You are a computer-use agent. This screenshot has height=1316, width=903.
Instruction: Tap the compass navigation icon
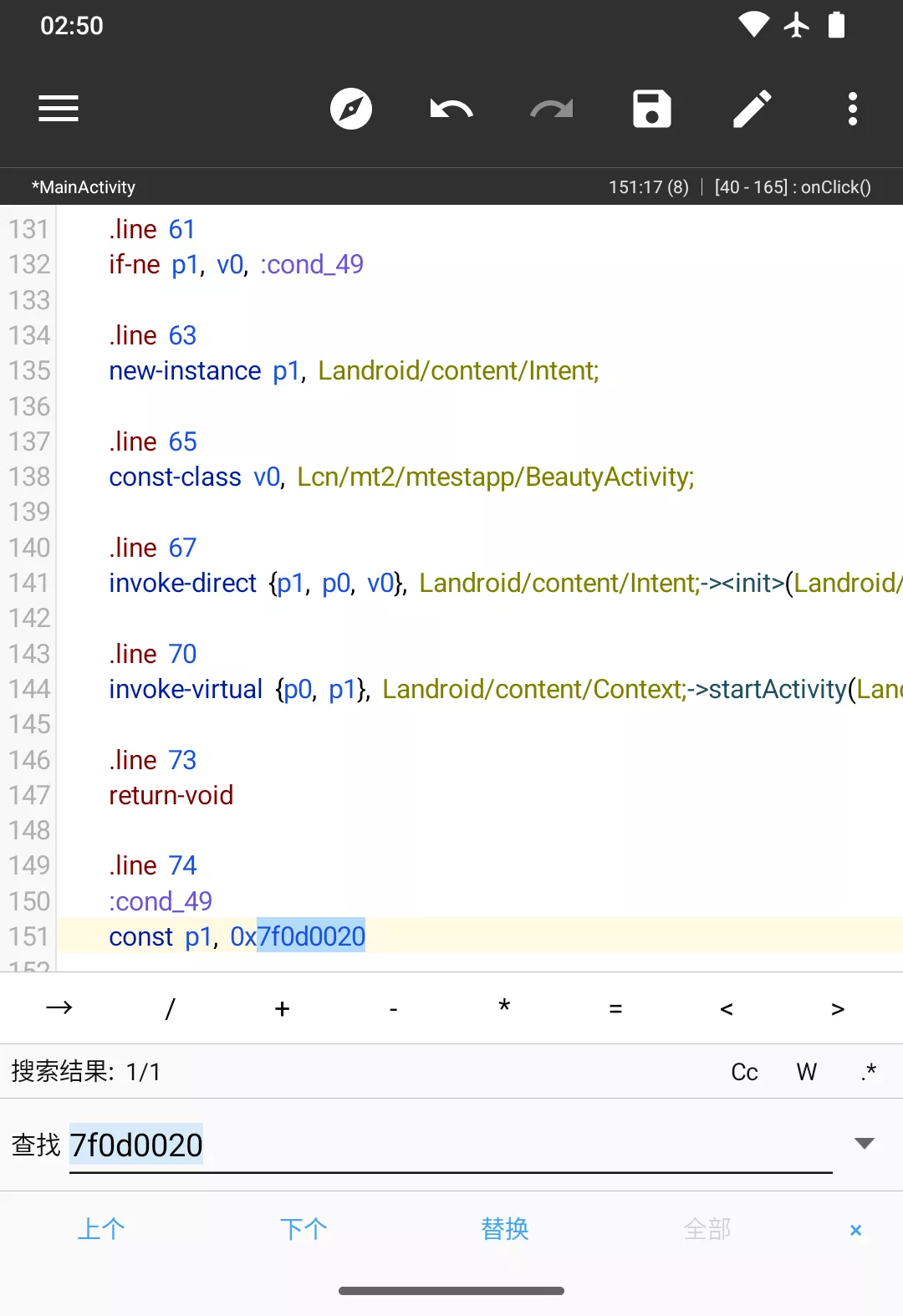tap(351, 109)
